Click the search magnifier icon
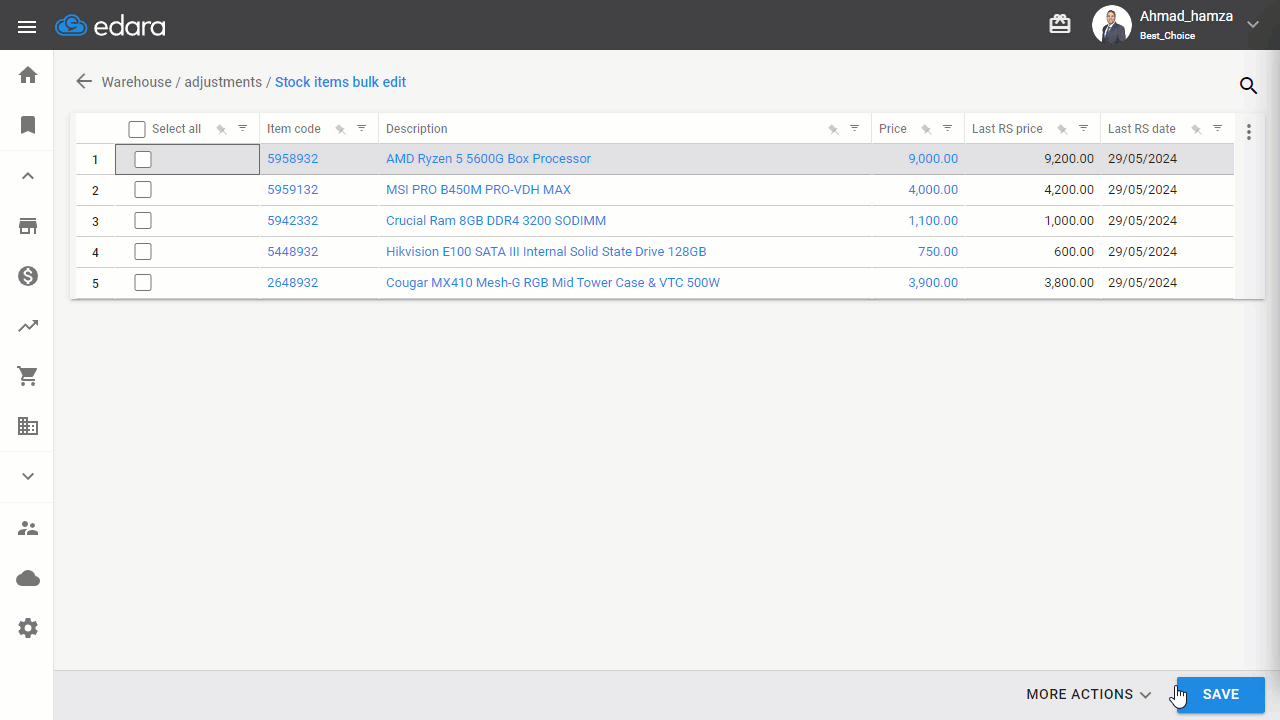The image size is (1280, 720). (1248, 86)
